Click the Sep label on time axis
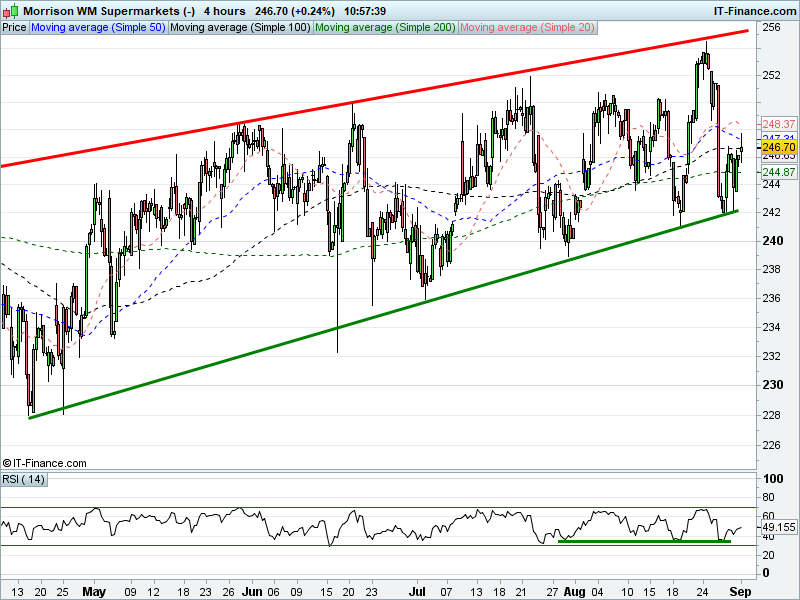Viewport: 800px width, 600px height. click(x=740, y=592)
